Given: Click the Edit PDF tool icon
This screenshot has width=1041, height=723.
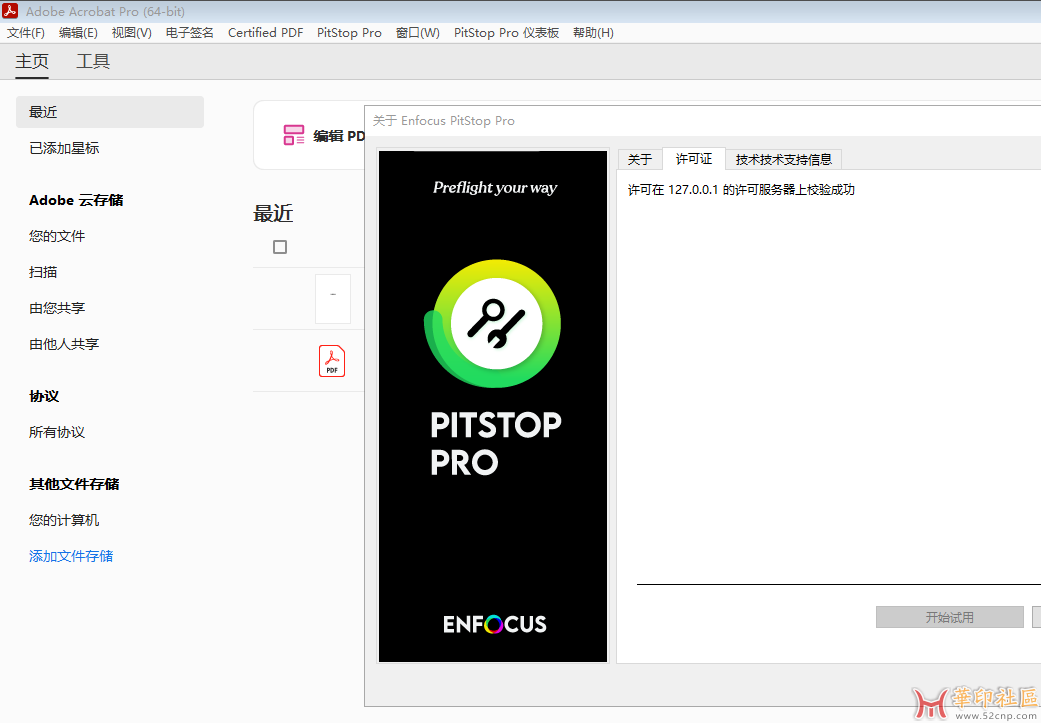Looking at the screenshot, I should pos(293,135).
